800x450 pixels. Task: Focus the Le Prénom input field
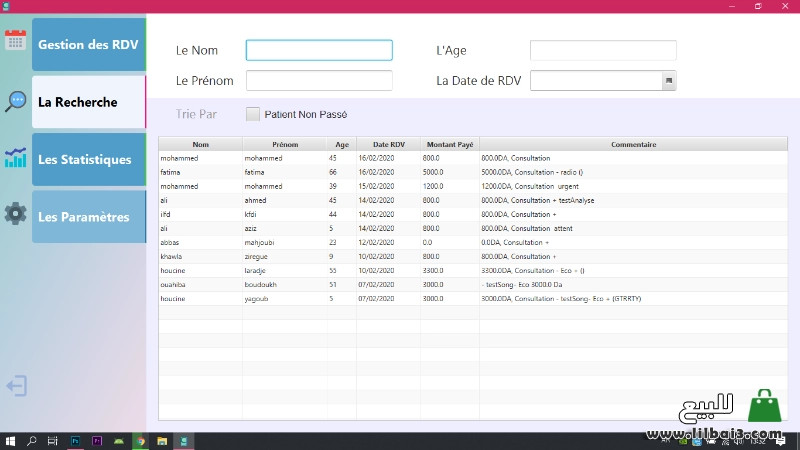point(319,81)
